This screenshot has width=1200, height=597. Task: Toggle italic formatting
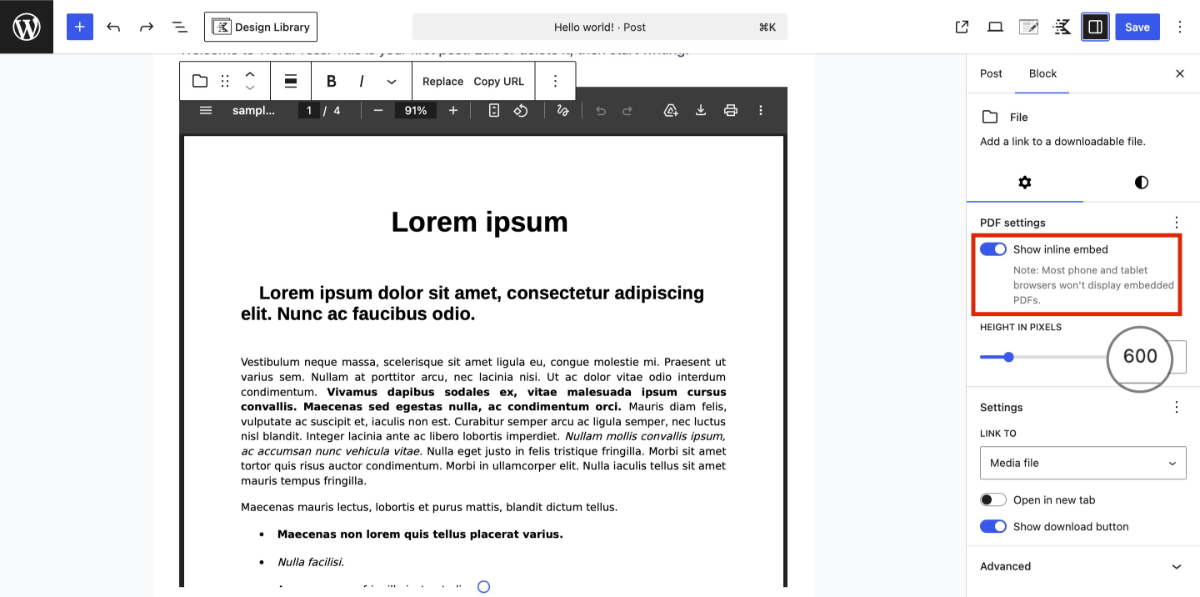coord(362,81)
